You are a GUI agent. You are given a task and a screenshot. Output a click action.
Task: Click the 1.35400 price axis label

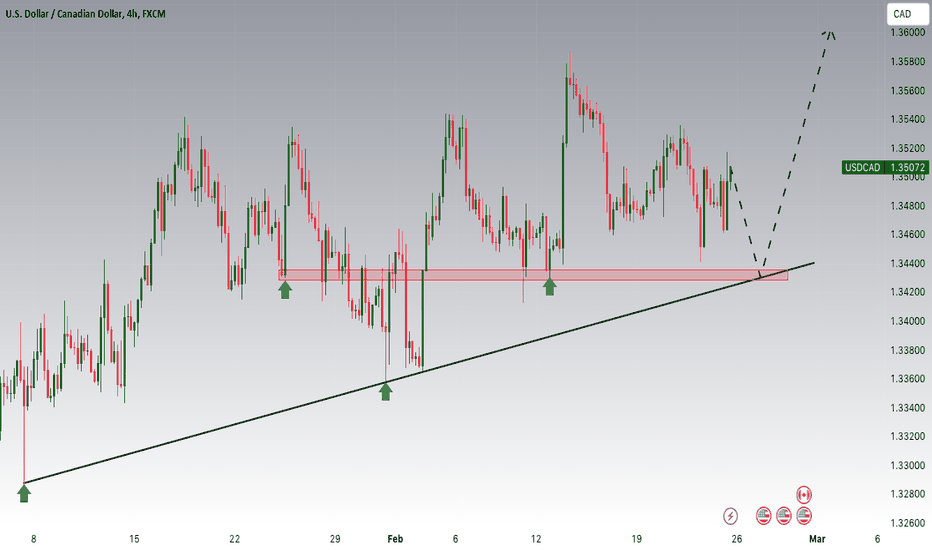908,120
